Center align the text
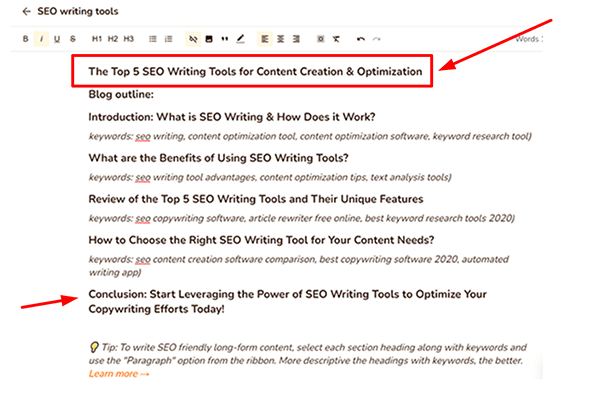Screen dimensions: 600x400 280,39
